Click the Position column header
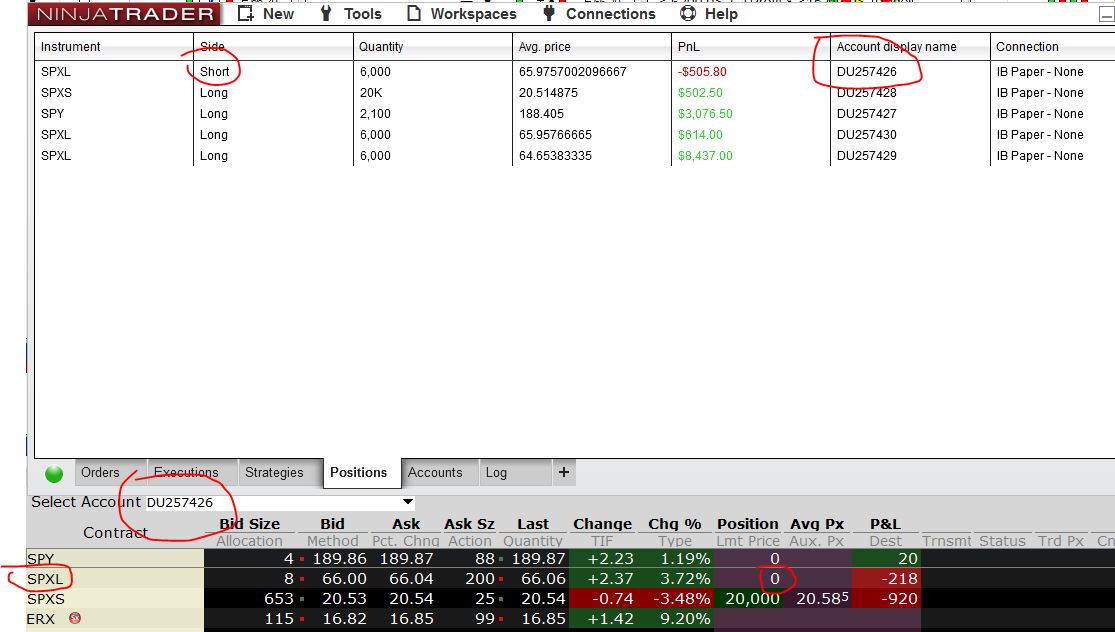 (747, 524)
